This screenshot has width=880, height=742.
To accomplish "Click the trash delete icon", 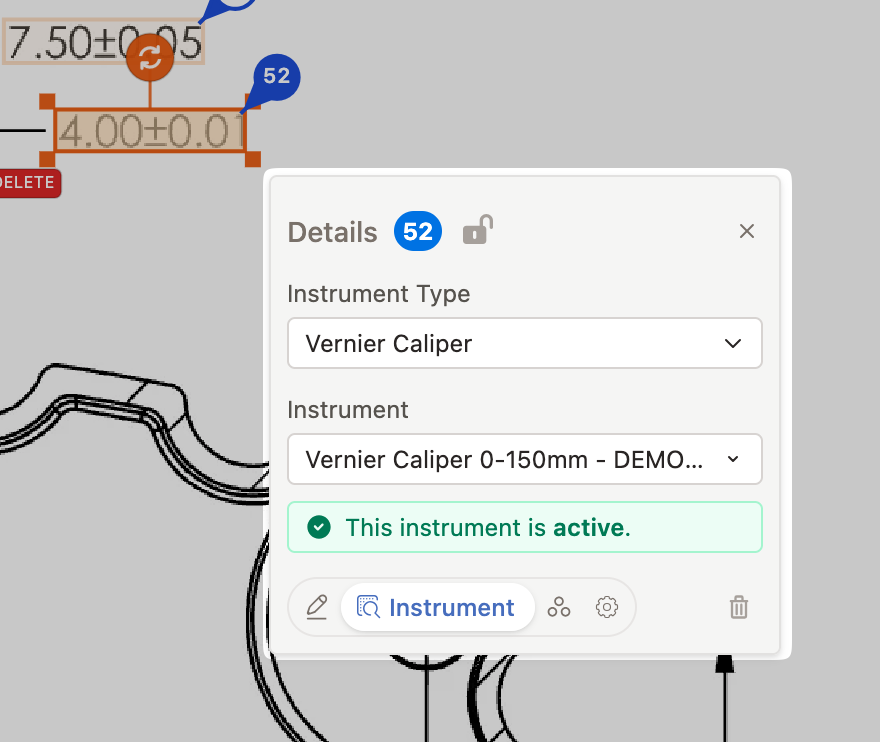I will [x=739, y=607].
